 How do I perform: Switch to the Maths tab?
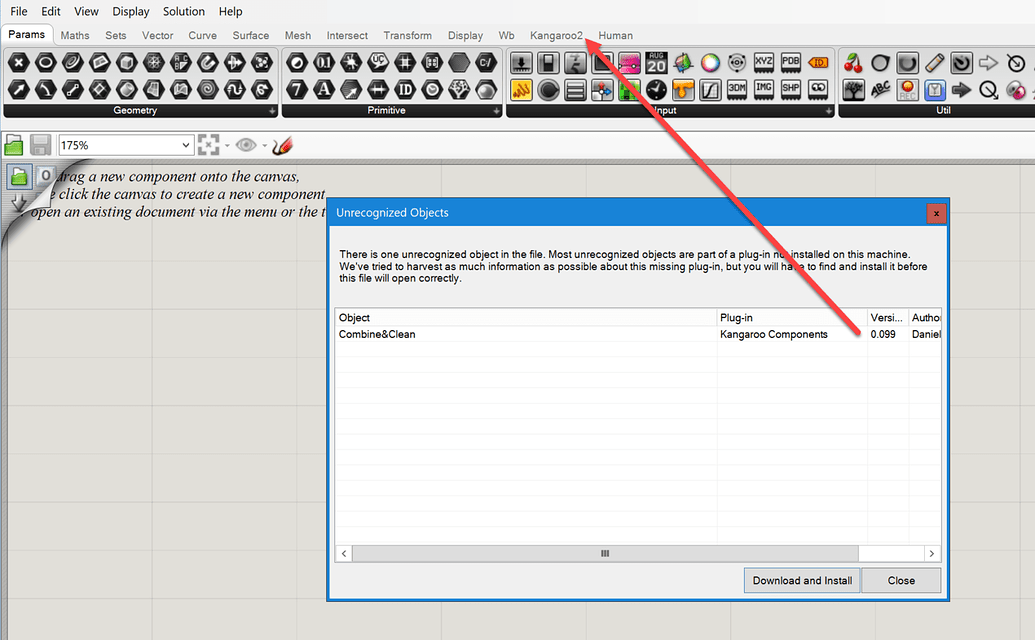point(75,36)
